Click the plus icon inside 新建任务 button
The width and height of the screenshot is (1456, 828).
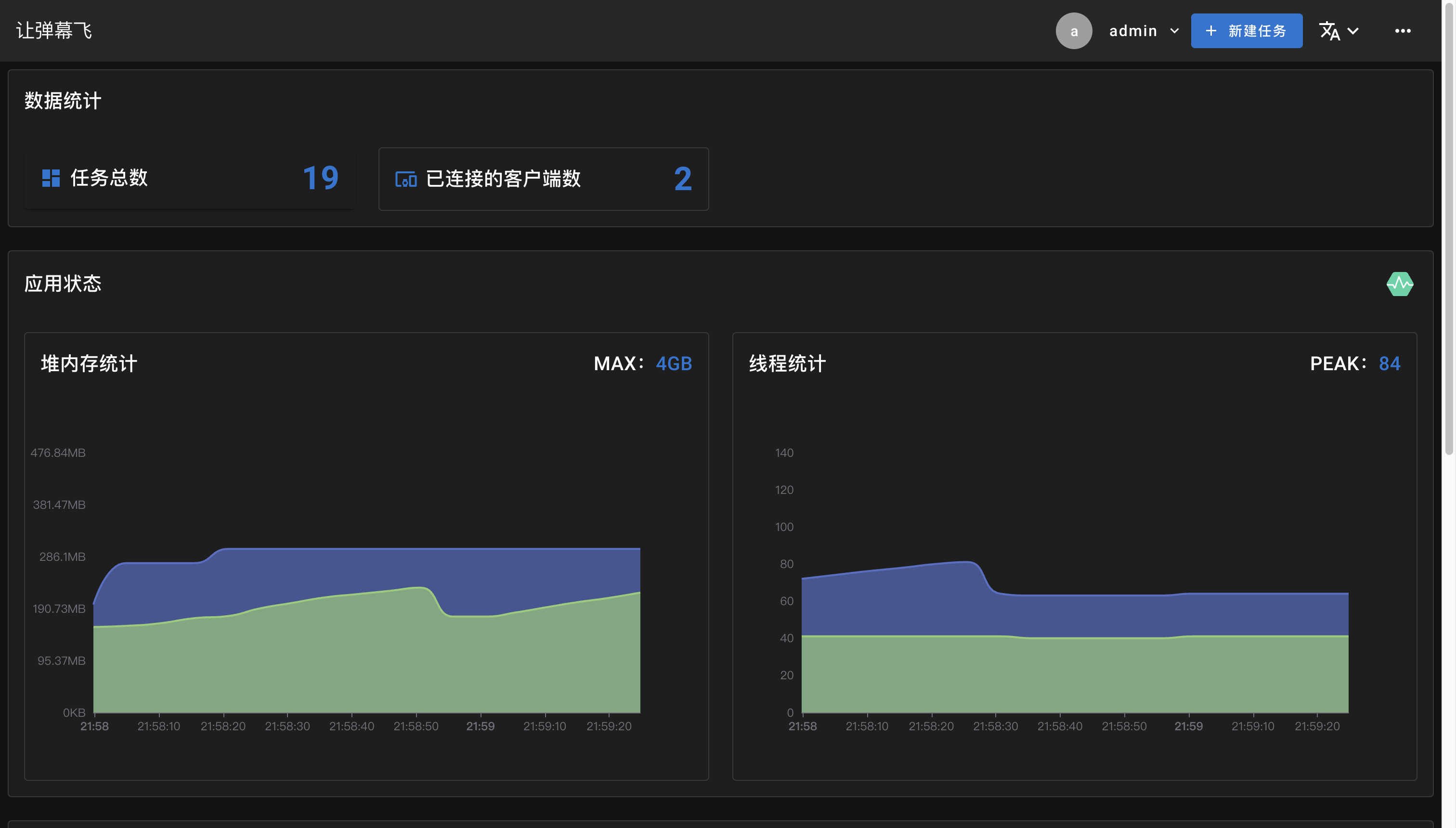[1211, 31]
